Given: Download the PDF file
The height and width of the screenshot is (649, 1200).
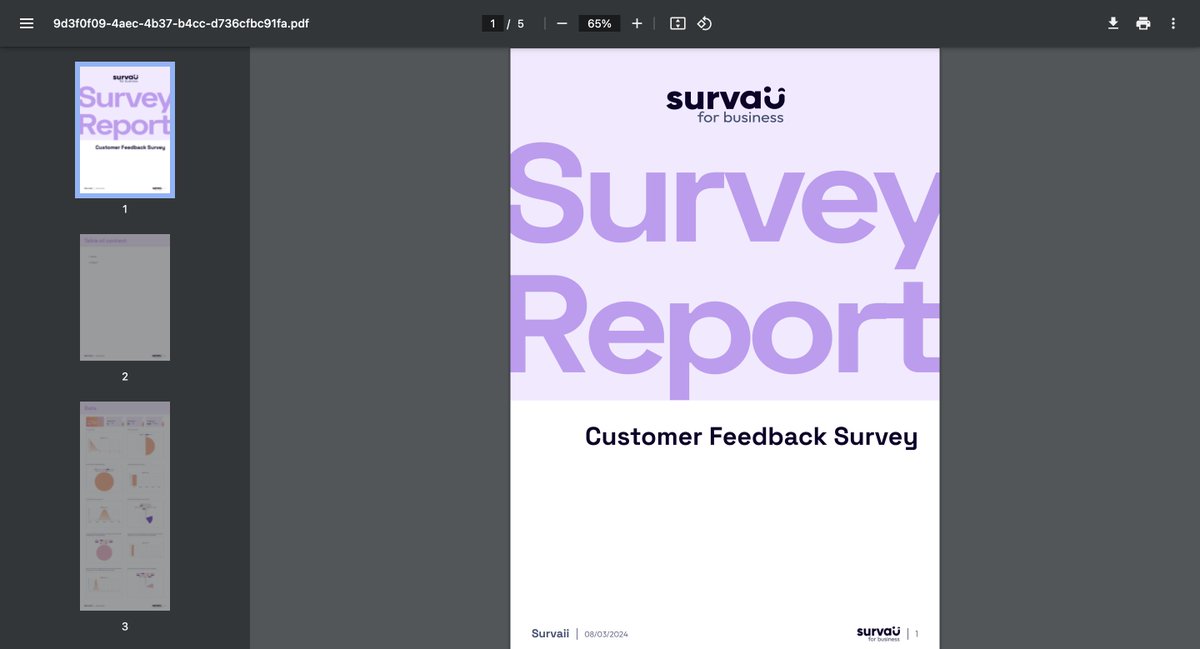Looking at the screenshot, I should 1113,23.
